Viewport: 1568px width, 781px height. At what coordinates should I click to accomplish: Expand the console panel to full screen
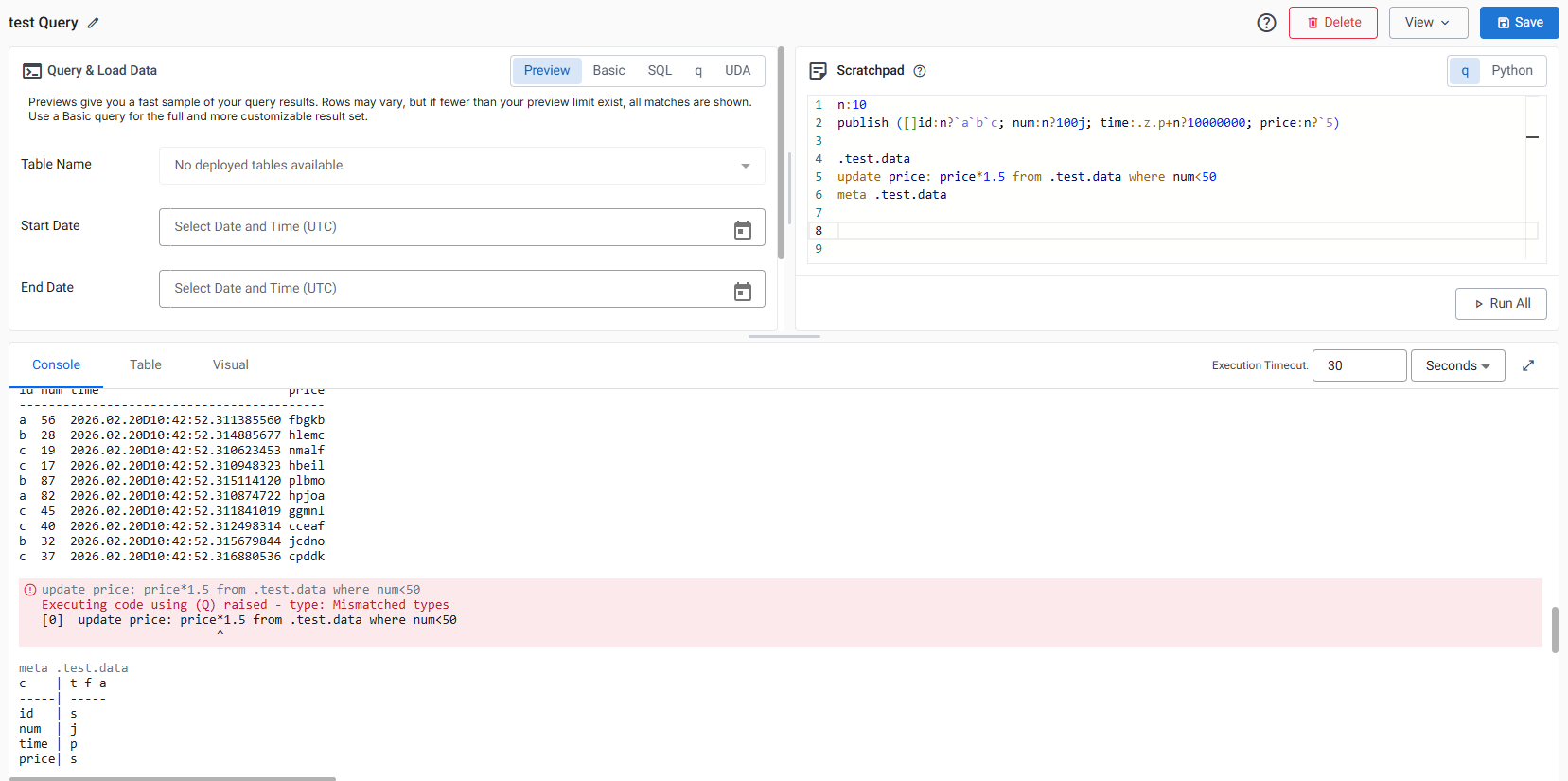[x=1528, y=365]
